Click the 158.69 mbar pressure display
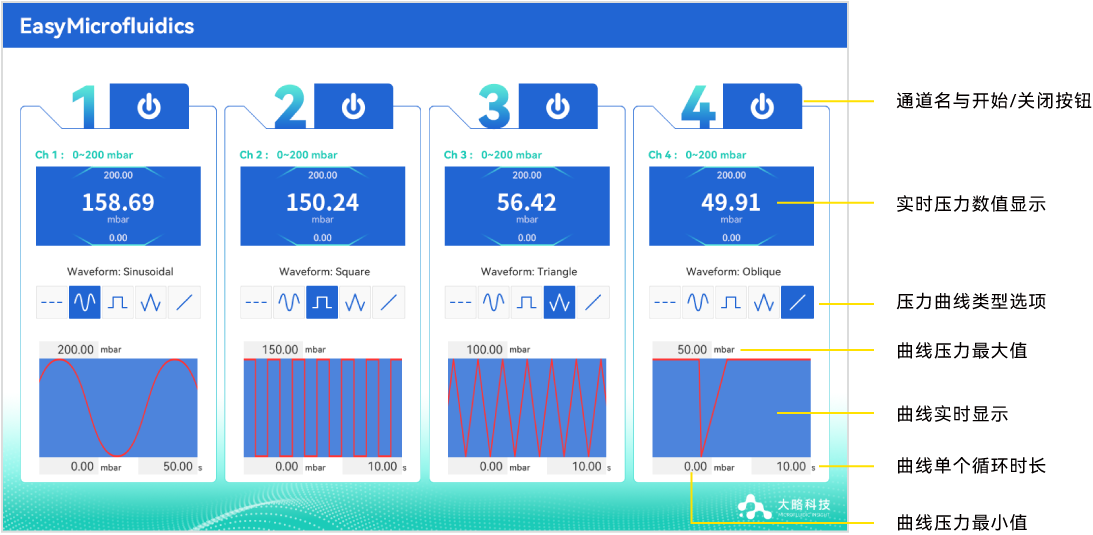Viewport: 1093px width, 535px height. (x=119, y=206)
